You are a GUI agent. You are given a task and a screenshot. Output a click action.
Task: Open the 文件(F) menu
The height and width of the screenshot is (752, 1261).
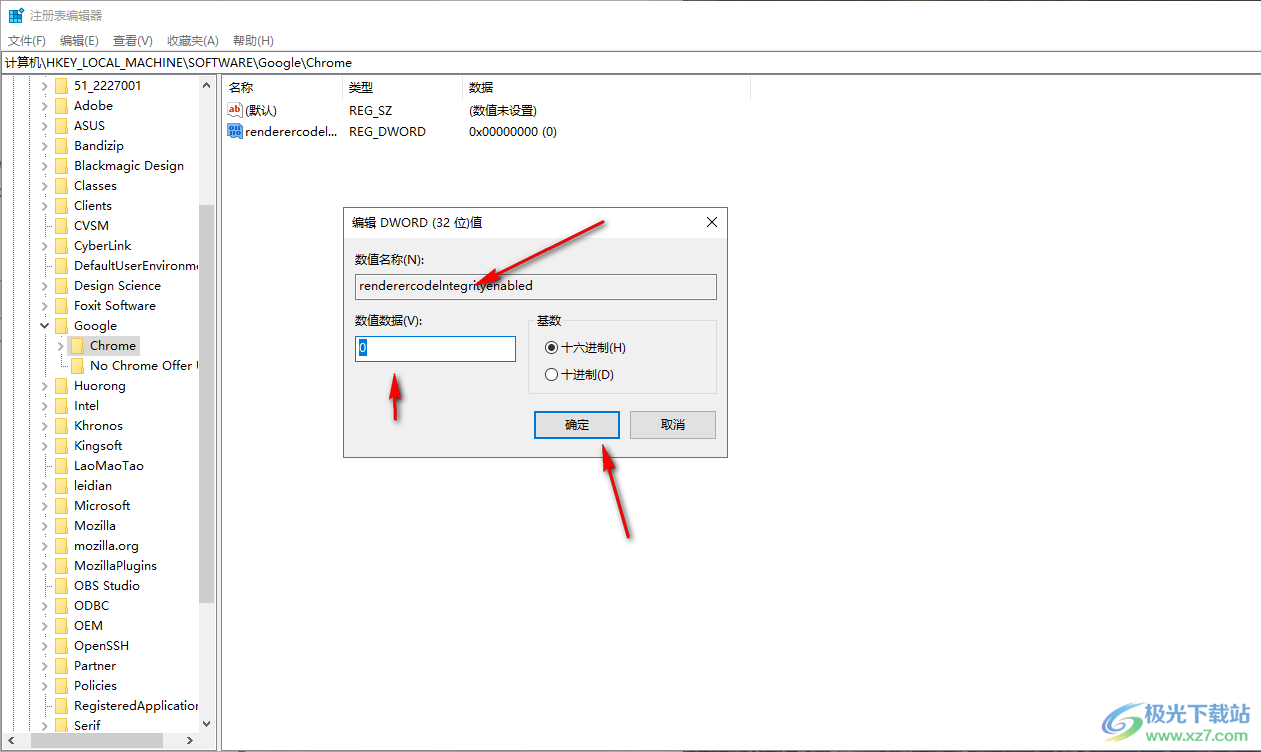point(27,40)
